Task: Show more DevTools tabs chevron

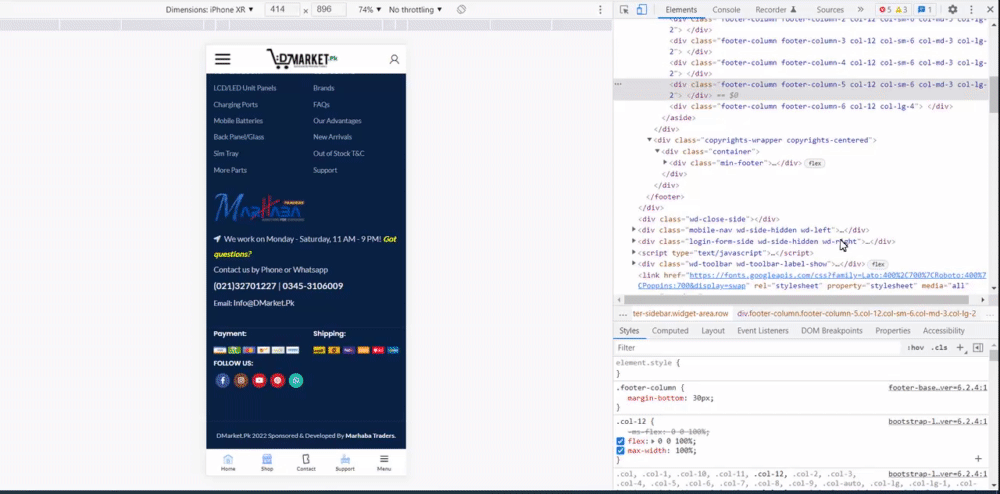Action: 860,10
